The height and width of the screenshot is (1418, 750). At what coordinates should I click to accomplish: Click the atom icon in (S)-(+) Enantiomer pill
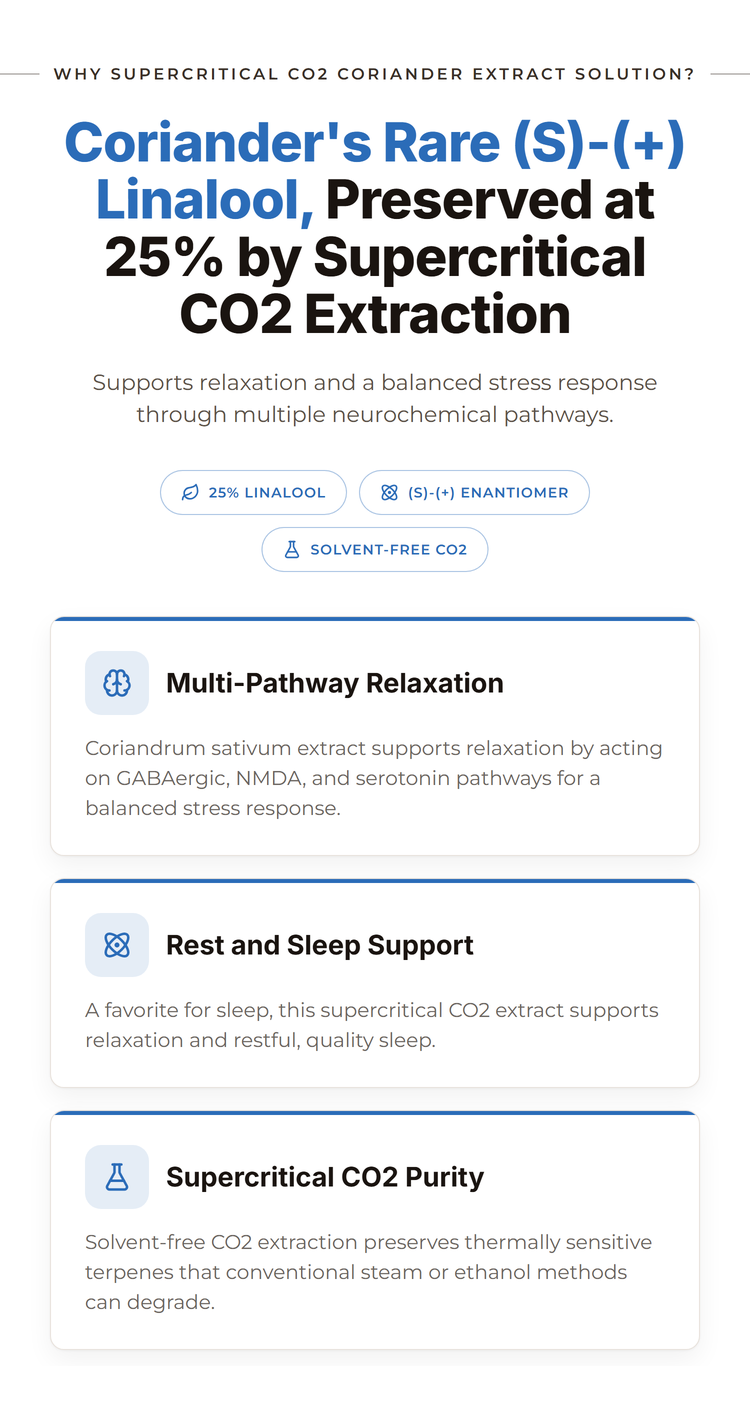390,493
